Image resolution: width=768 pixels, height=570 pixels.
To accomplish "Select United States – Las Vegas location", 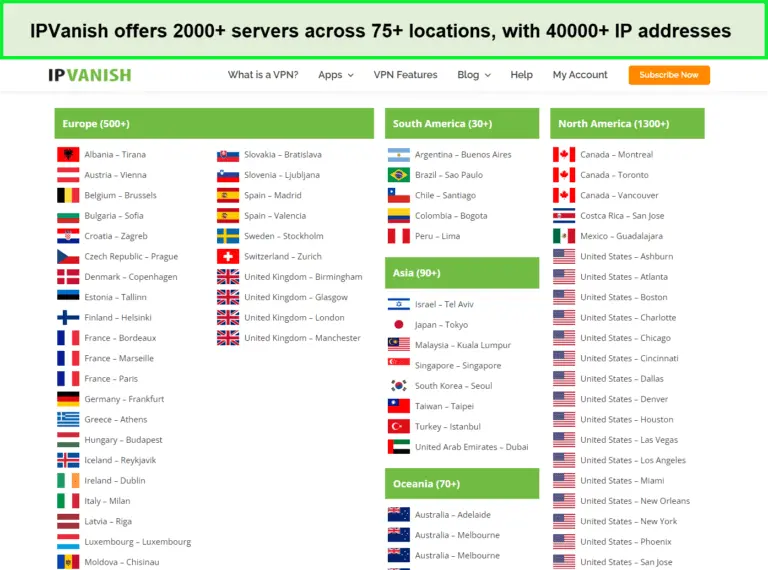I will point(629,440).
